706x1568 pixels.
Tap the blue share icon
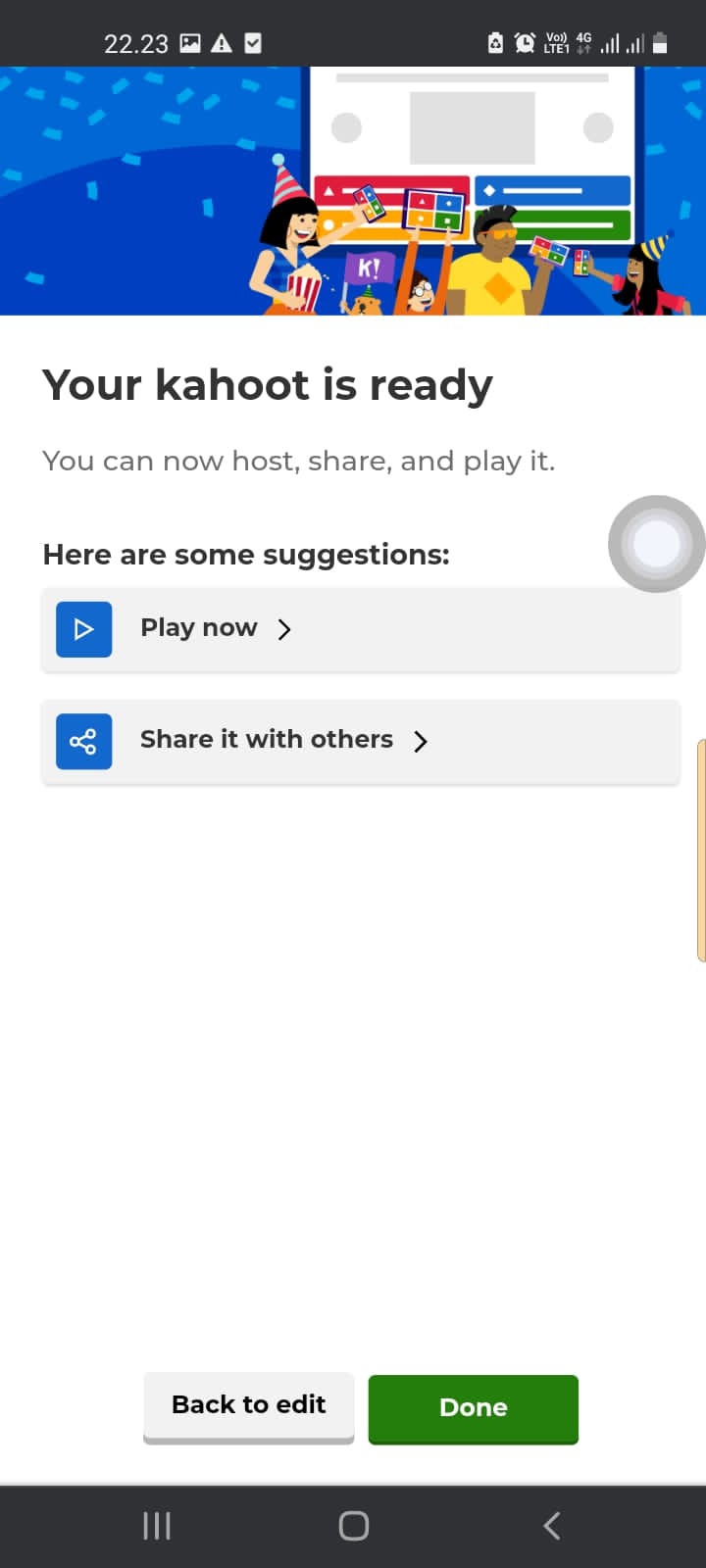tap(83, 741)
